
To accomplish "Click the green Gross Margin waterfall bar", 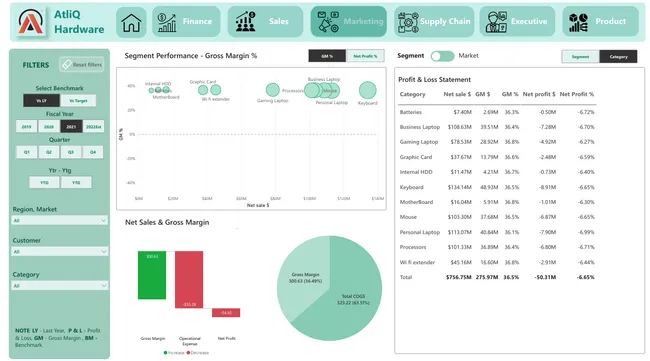I will [x=152, y=275].
